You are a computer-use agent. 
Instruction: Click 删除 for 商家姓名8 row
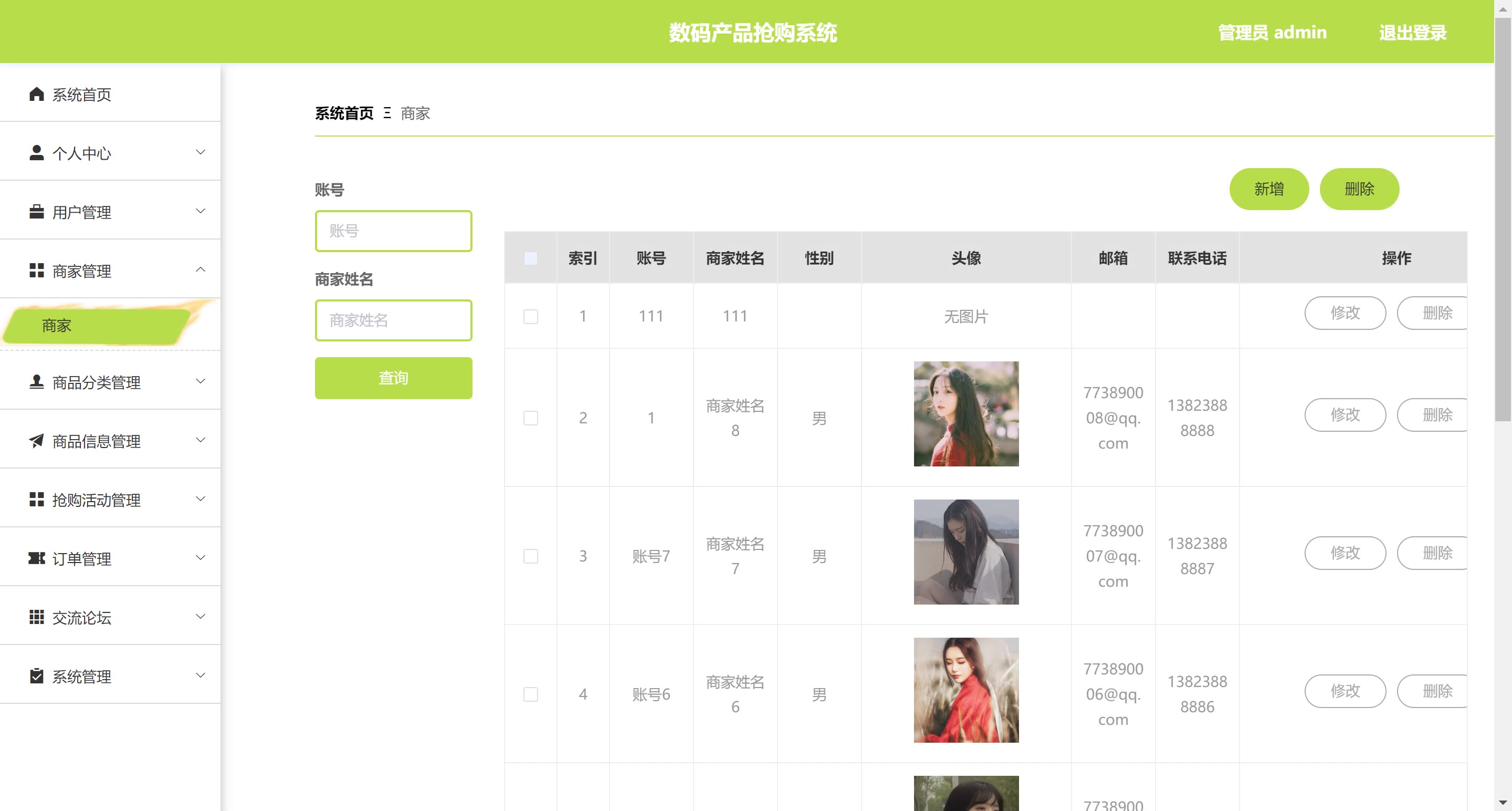pos(1433,414)
